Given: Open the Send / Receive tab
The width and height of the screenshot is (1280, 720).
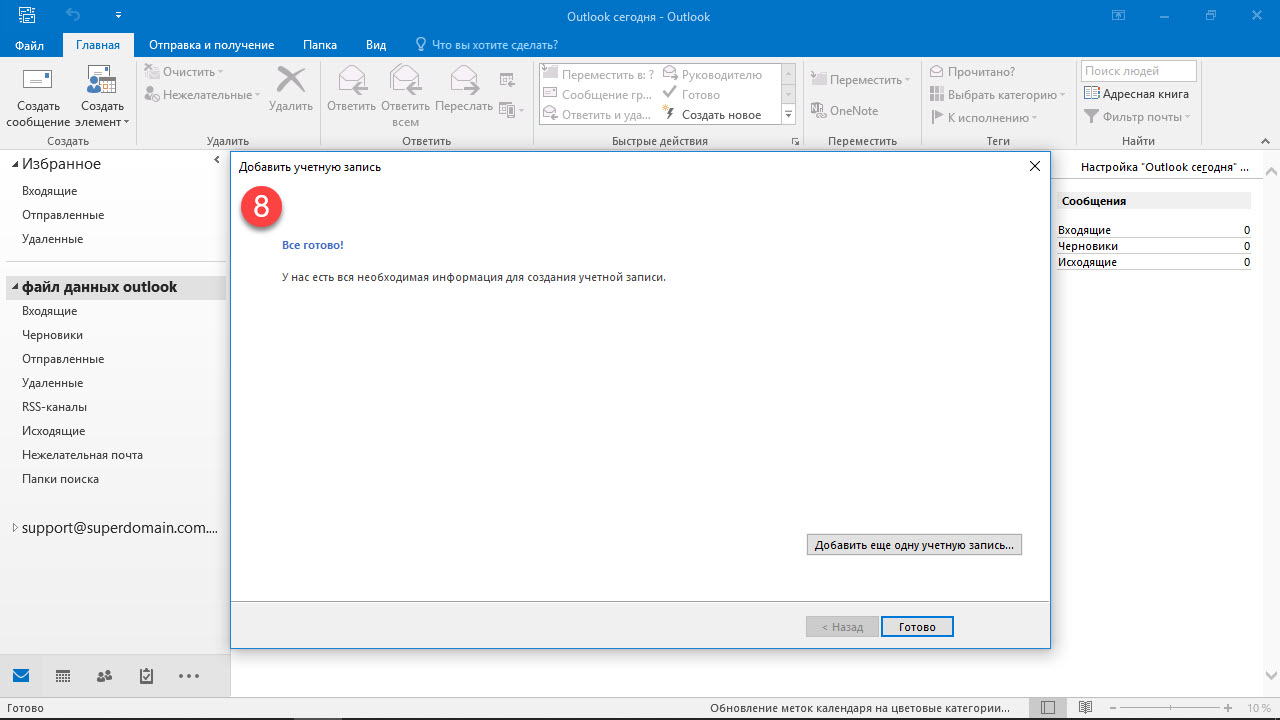Looking at the screenshot, I should (211, 45).
